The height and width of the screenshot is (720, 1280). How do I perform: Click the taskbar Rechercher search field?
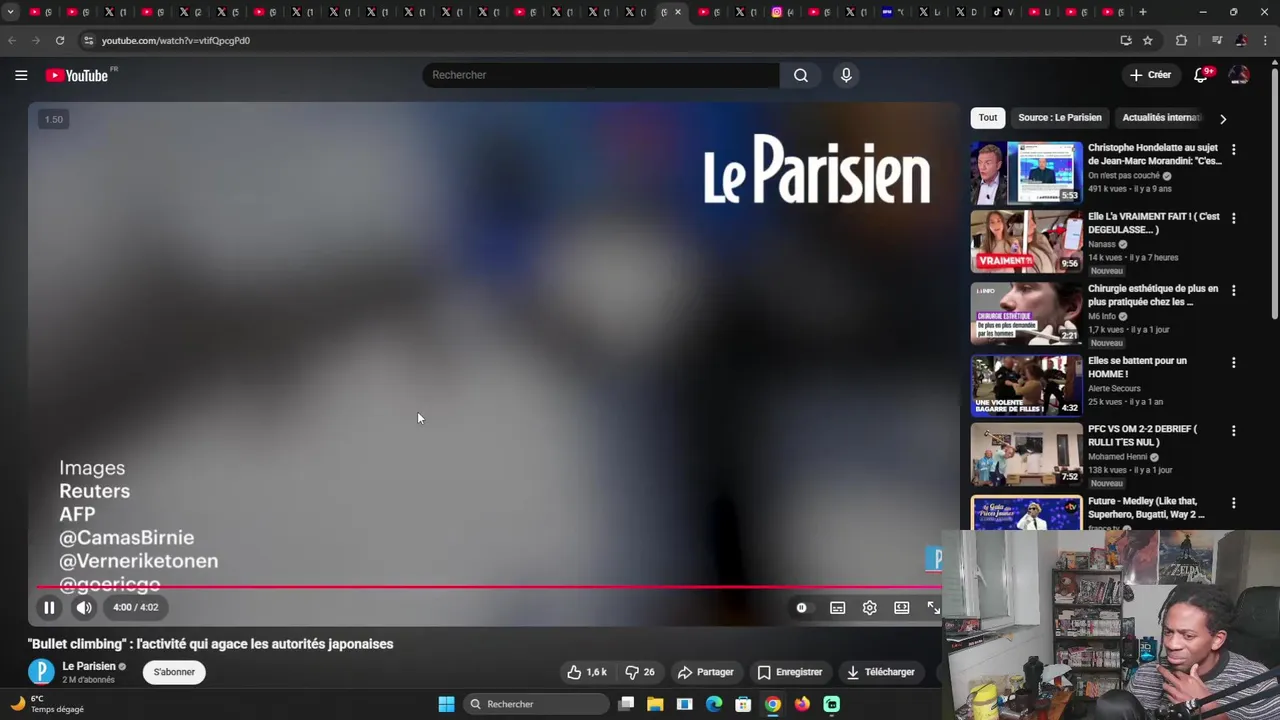[x=536, y=704]
